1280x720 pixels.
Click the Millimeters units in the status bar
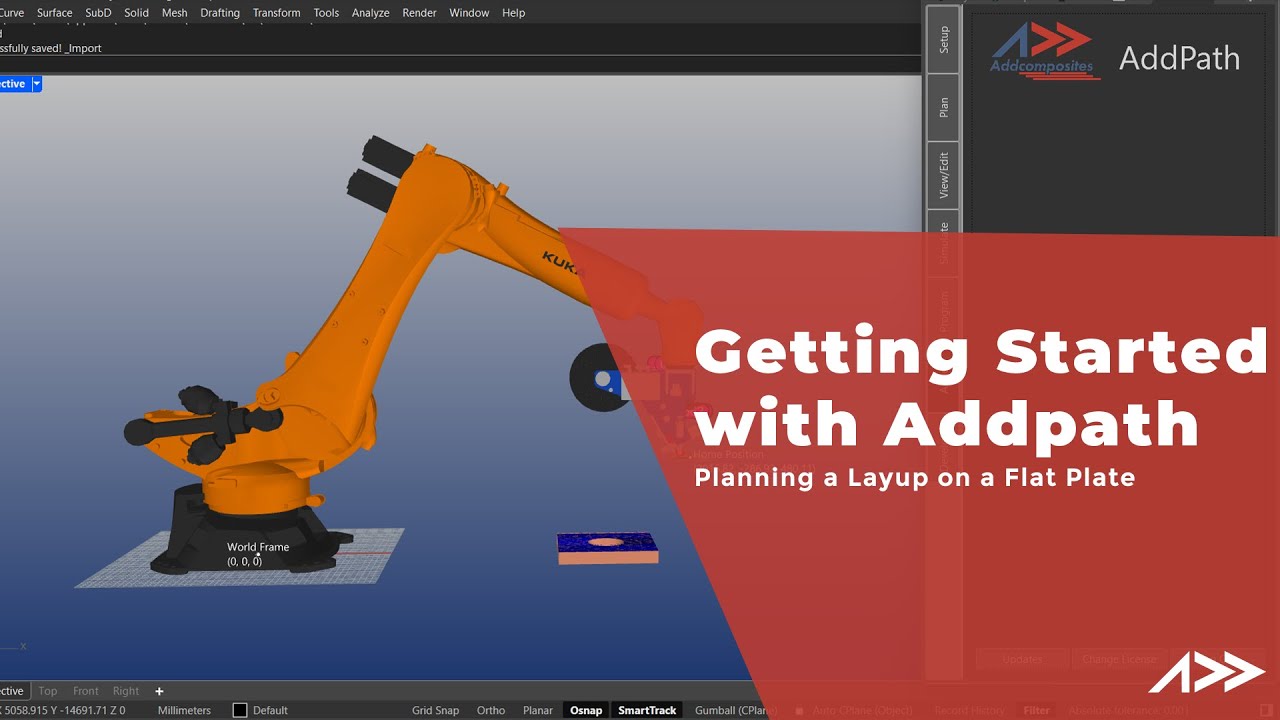pos(184,711)
